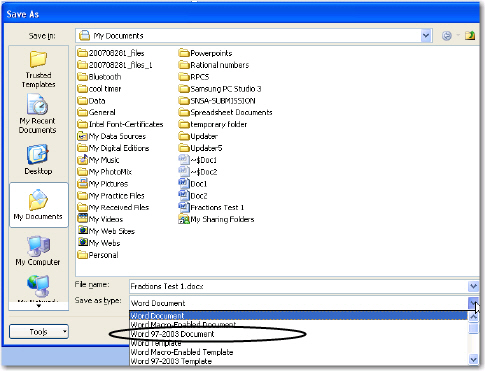Choose Word Macro-Enabled Document type

click(298, 324)
